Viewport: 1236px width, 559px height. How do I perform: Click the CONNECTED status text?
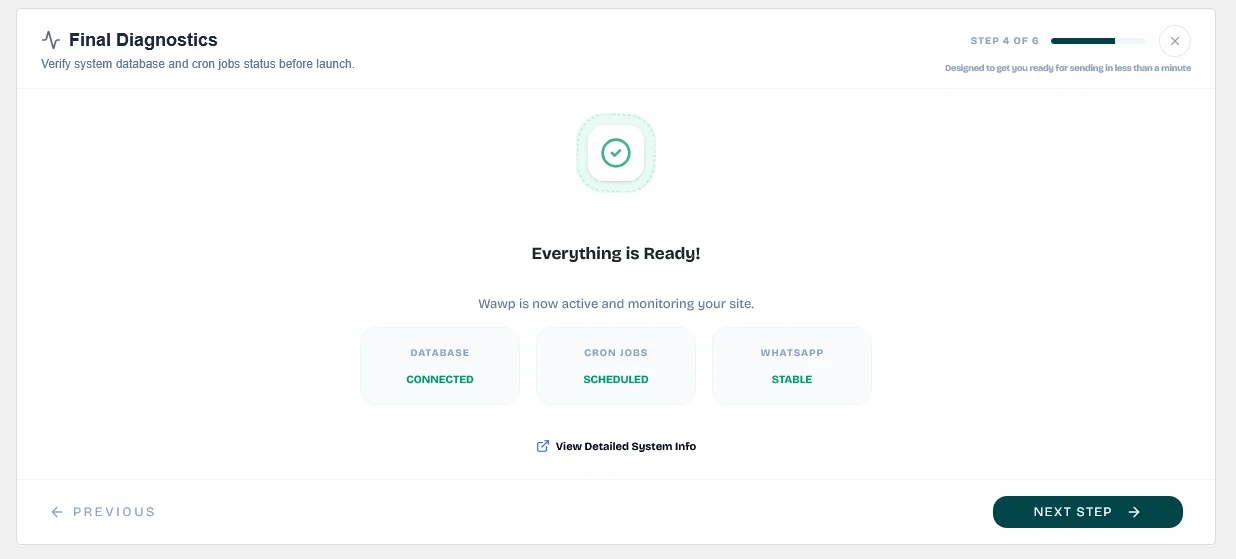coord(440,379)
